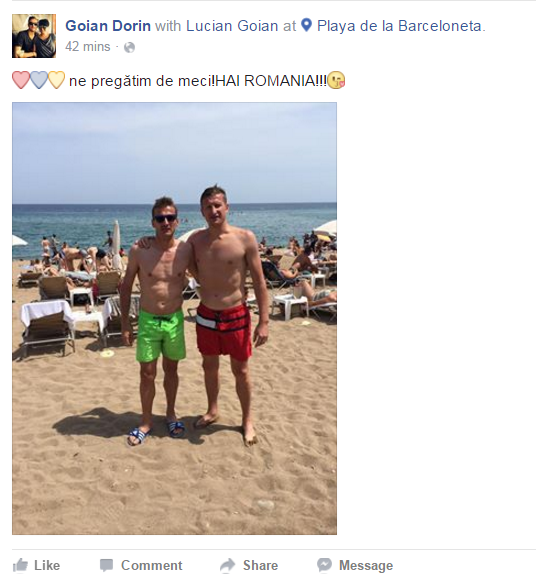This screenshot has height=576, width=546.
Task: Click the Message button label
Action: (366, 565)
